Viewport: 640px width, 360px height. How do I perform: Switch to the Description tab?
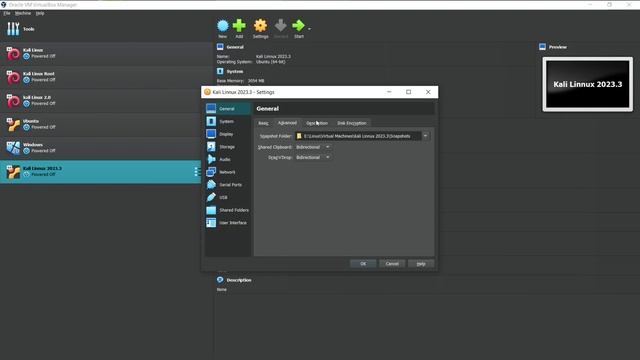[317, 123]
